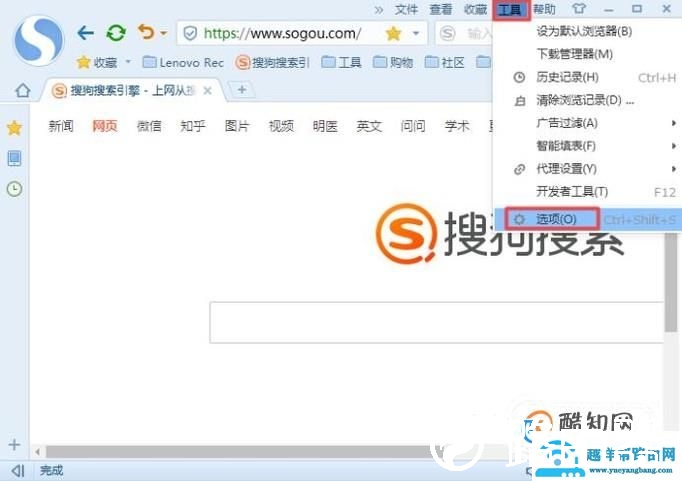The height and width of the screenshot is (481, 682).
Task: Go to 图片 search link
Action: coord(237,126)
